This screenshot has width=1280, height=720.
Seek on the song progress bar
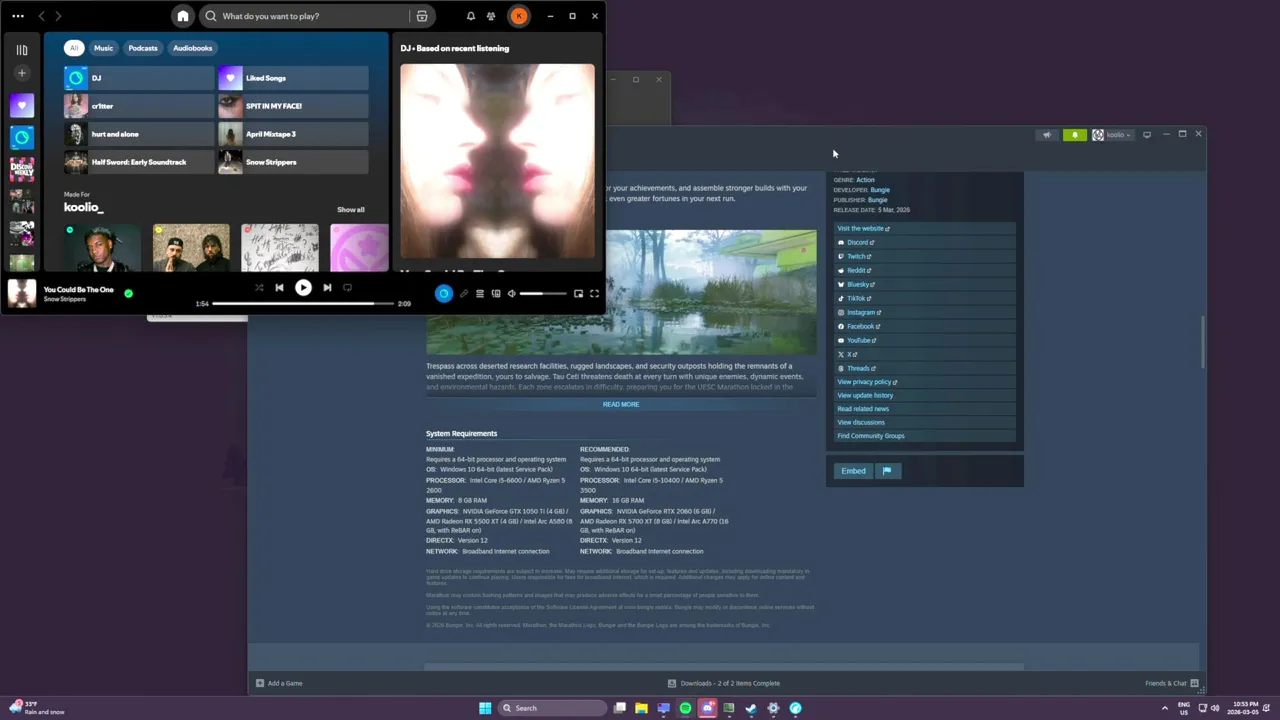[303, 303]
